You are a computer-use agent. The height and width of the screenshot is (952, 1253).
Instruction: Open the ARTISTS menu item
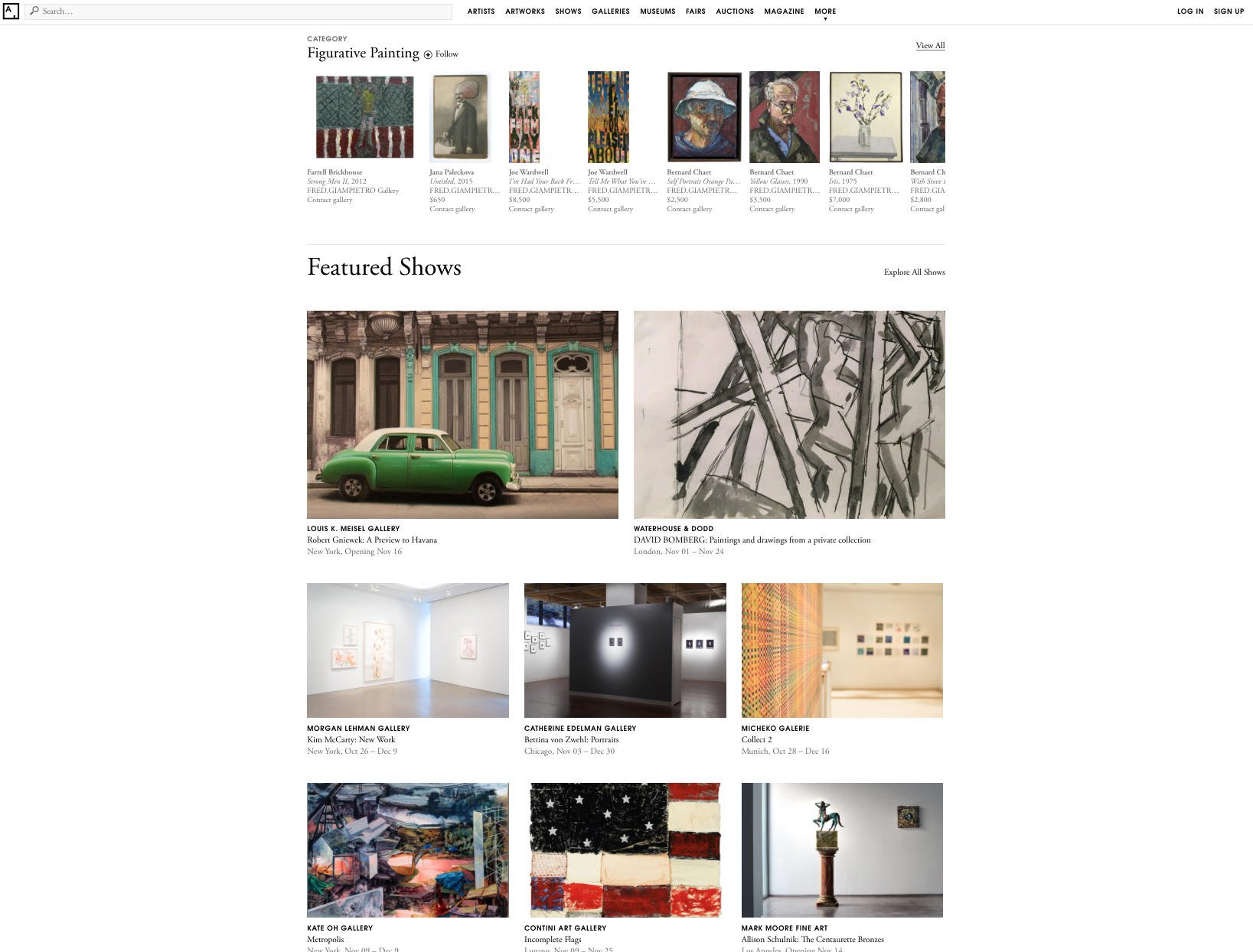tap(481, 11)
